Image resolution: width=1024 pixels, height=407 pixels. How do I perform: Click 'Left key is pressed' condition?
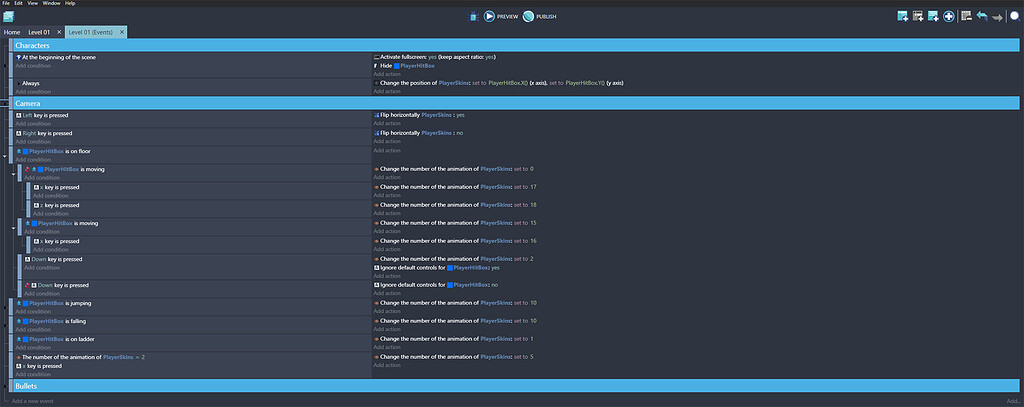pos(42,115)
